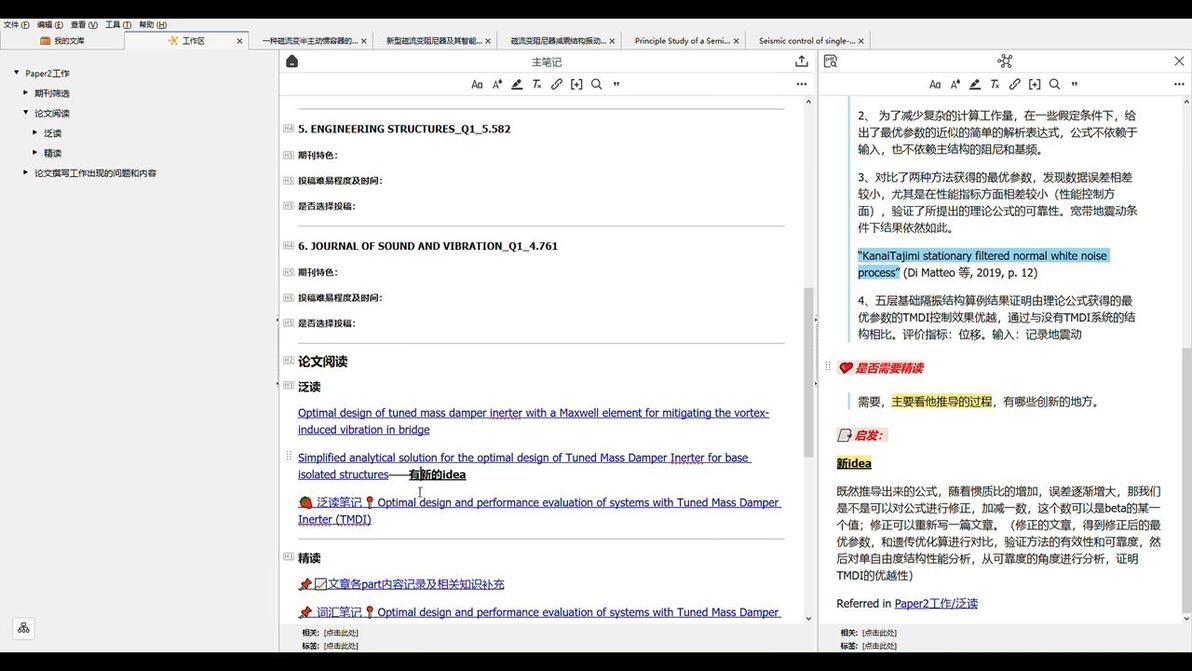Open the 帮助 (Help) menu

[x=152, y=24]
